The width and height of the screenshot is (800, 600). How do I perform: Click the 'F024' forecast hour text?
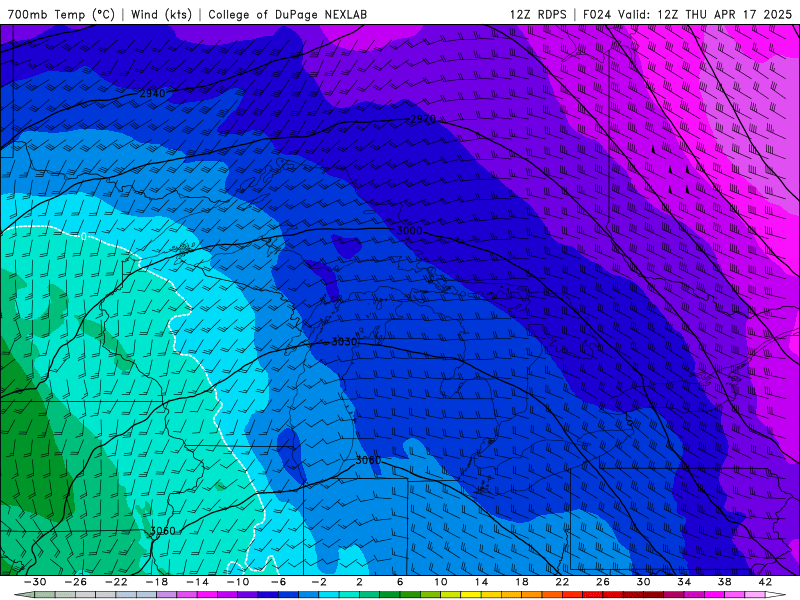coord(597,14)
